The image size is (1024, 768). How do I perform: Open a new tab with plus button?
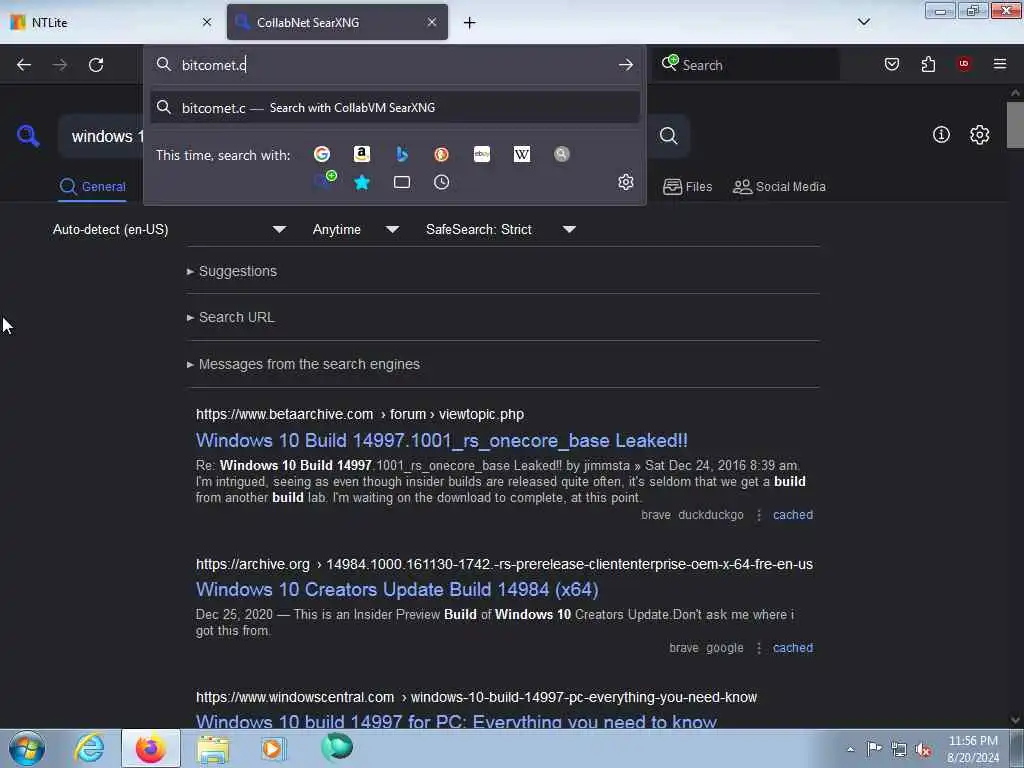pos(470,23)
